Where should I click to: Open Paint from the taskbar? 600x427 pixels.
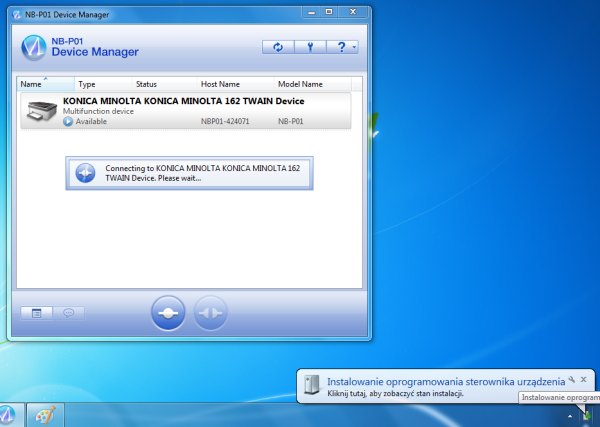click(46, 415)
